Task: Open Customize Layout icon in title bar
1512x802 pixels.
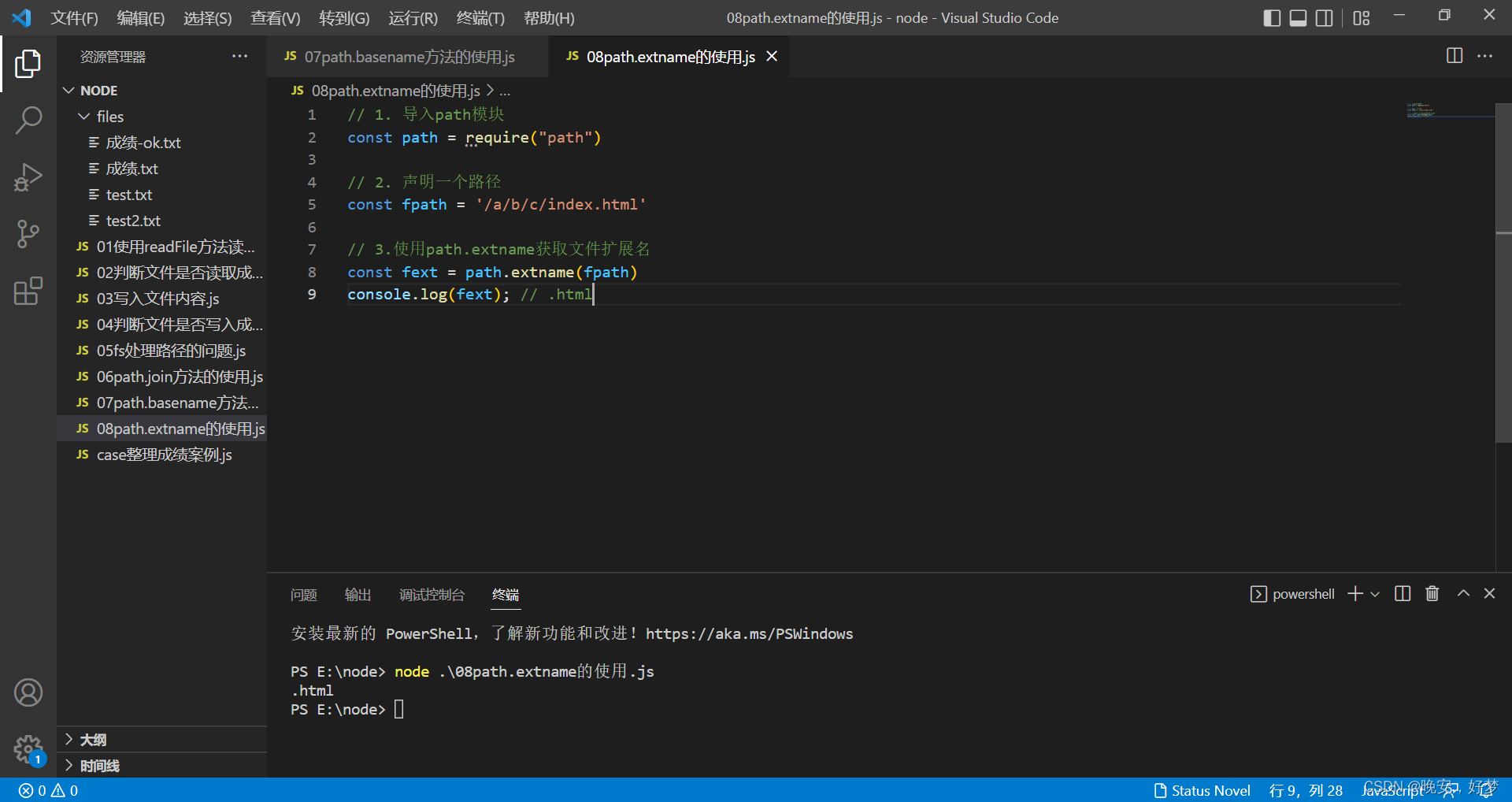Action: click(x=1362, y=18)
